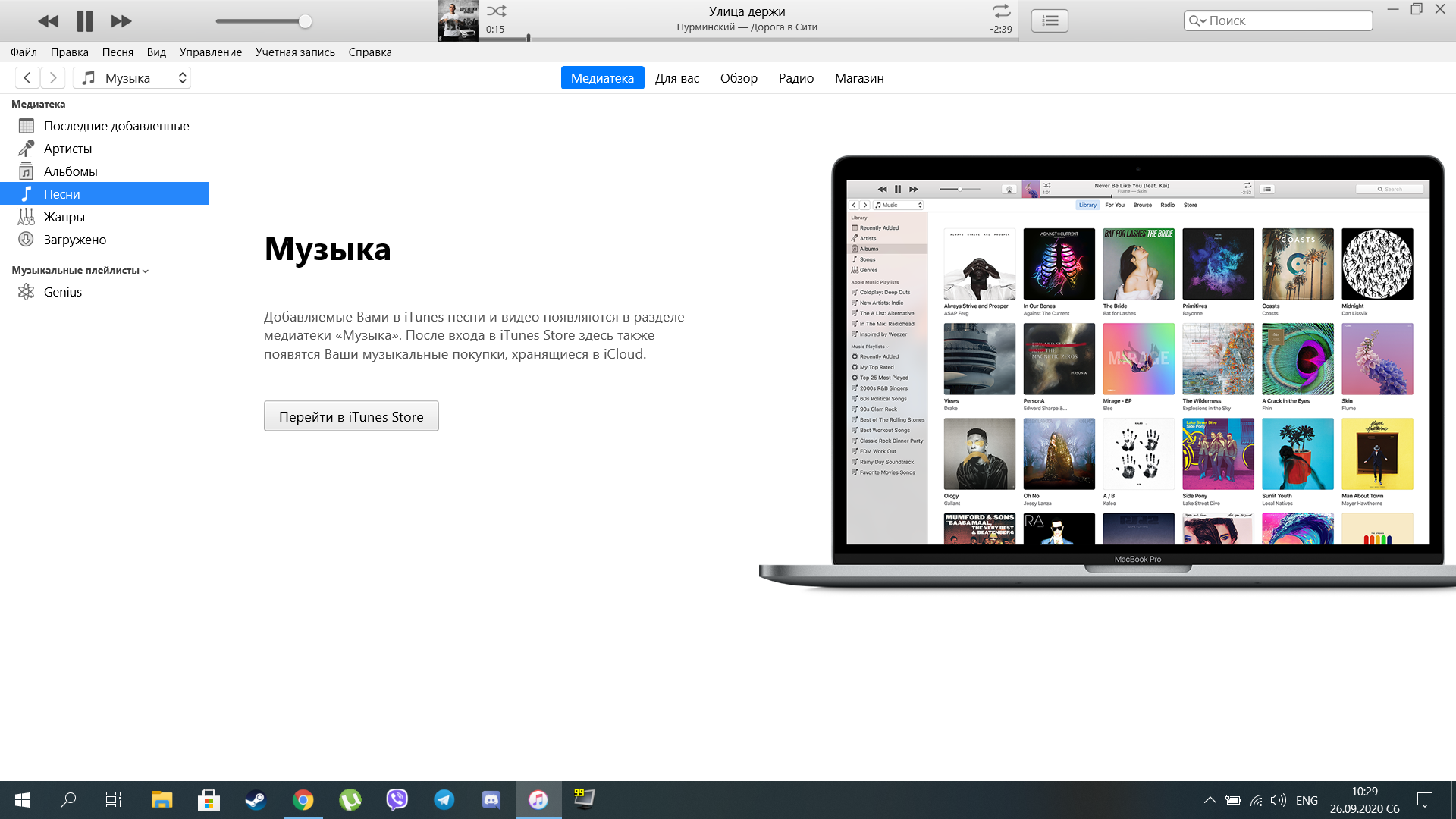Open Windows taskbar search
This screenshot has height=819, width=1456.
(x=68, y=800)
